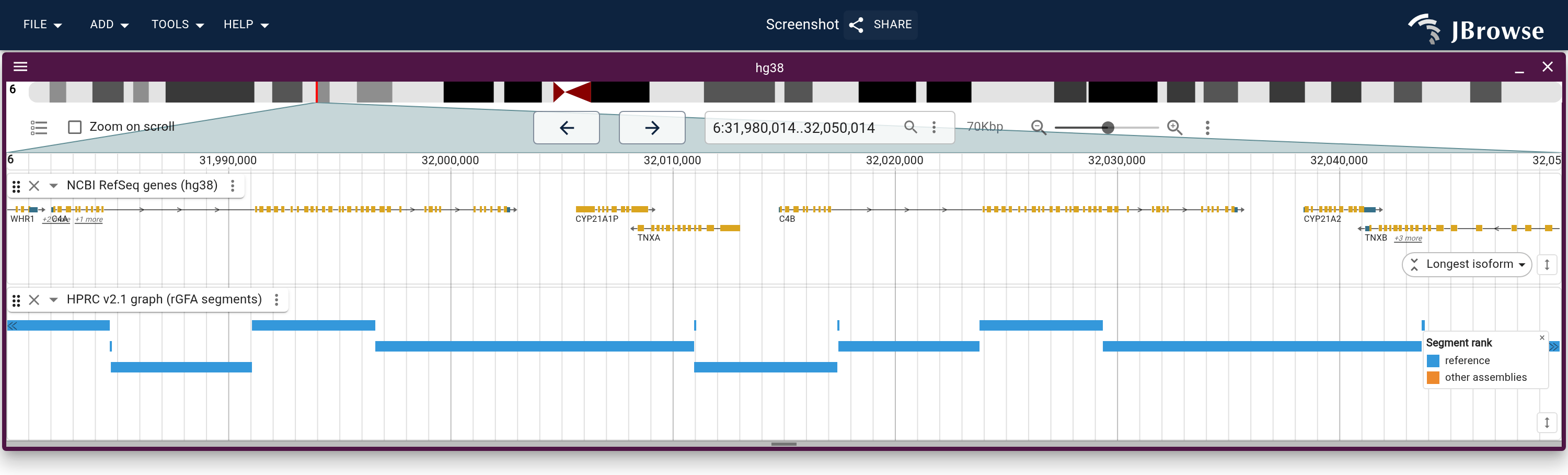
Task: Click the RefSeq track height resize arrow icon
Action: click(x=1547, y=264)
